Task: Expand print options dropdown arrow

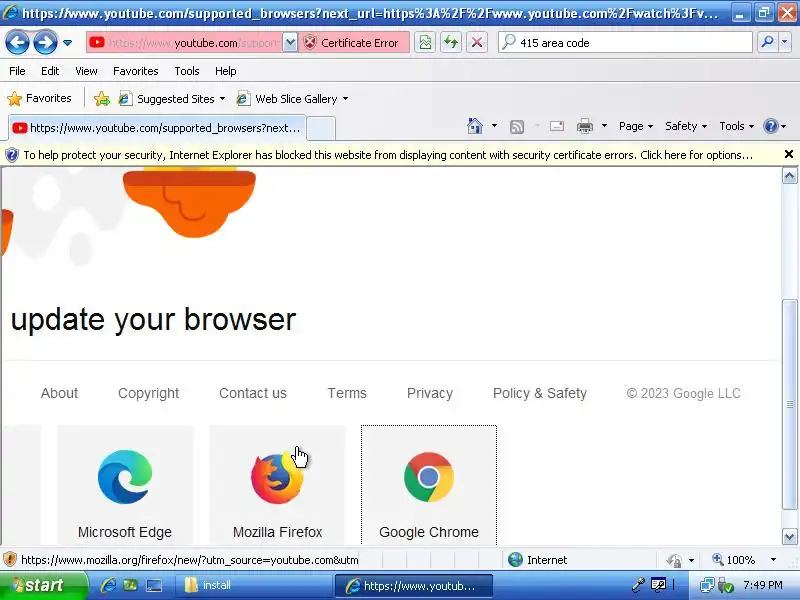Action: 604,126
